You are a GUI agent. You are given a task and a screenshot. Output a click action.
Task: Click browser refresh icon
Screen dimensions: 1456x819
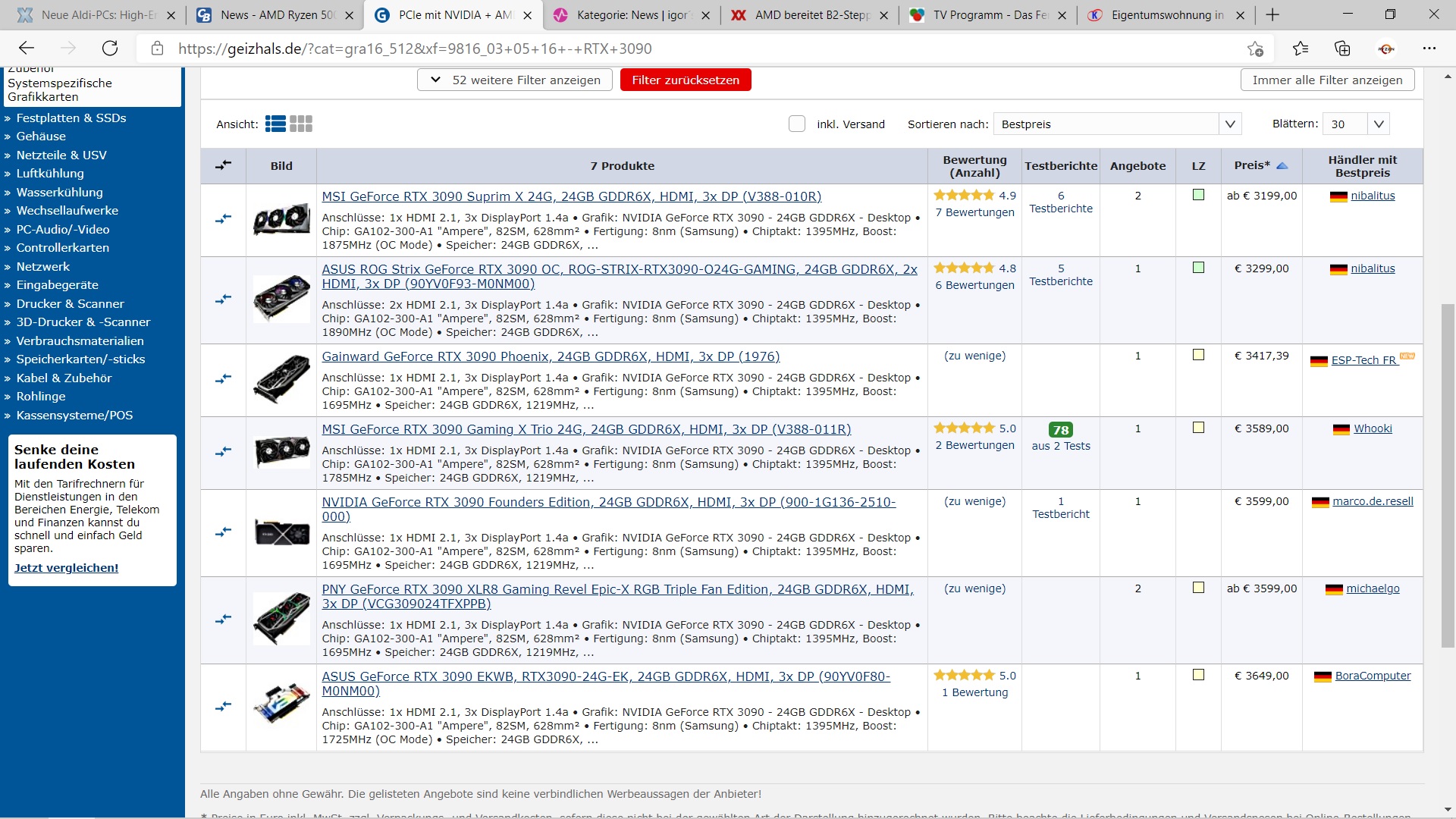click(x=110, y=49)
